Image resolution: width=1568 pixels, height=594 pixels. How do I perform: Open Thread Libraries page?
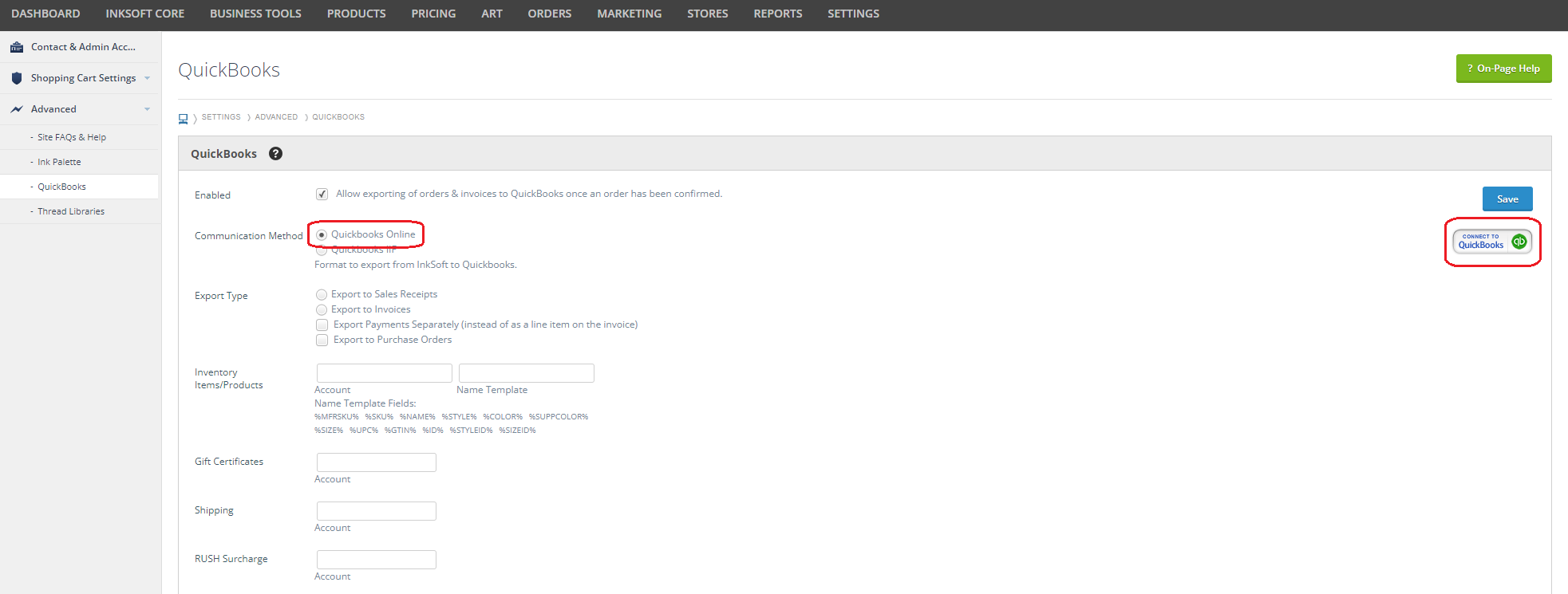(71, 211)
